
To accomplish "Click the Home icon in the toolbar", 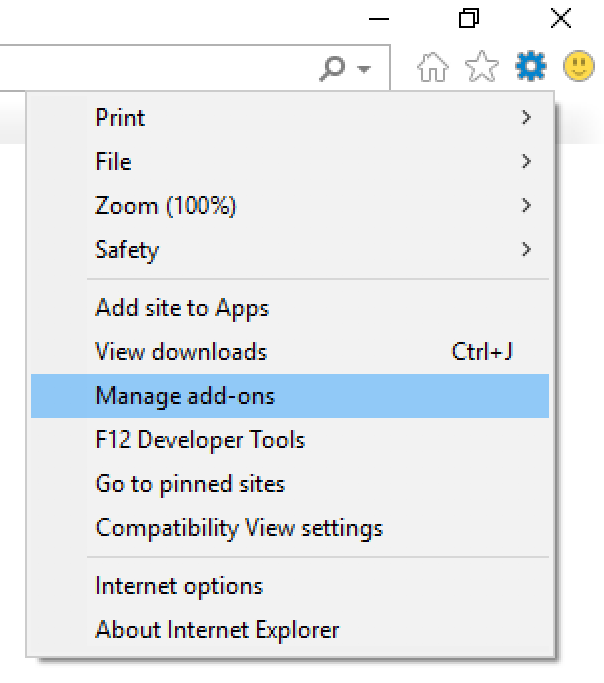I will click(432, 67).
